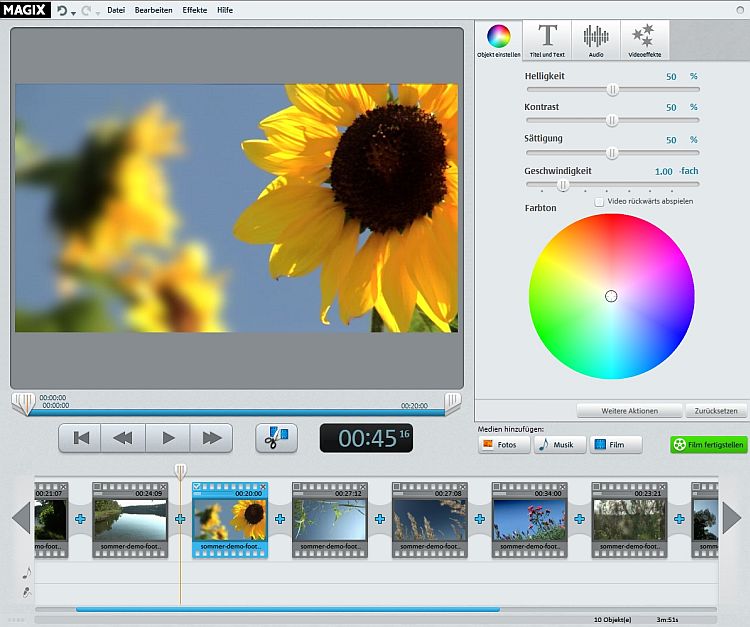Remove the lake clip using its X
The width and height of the screenshot is (750, 627).
(x=164, y=487)
